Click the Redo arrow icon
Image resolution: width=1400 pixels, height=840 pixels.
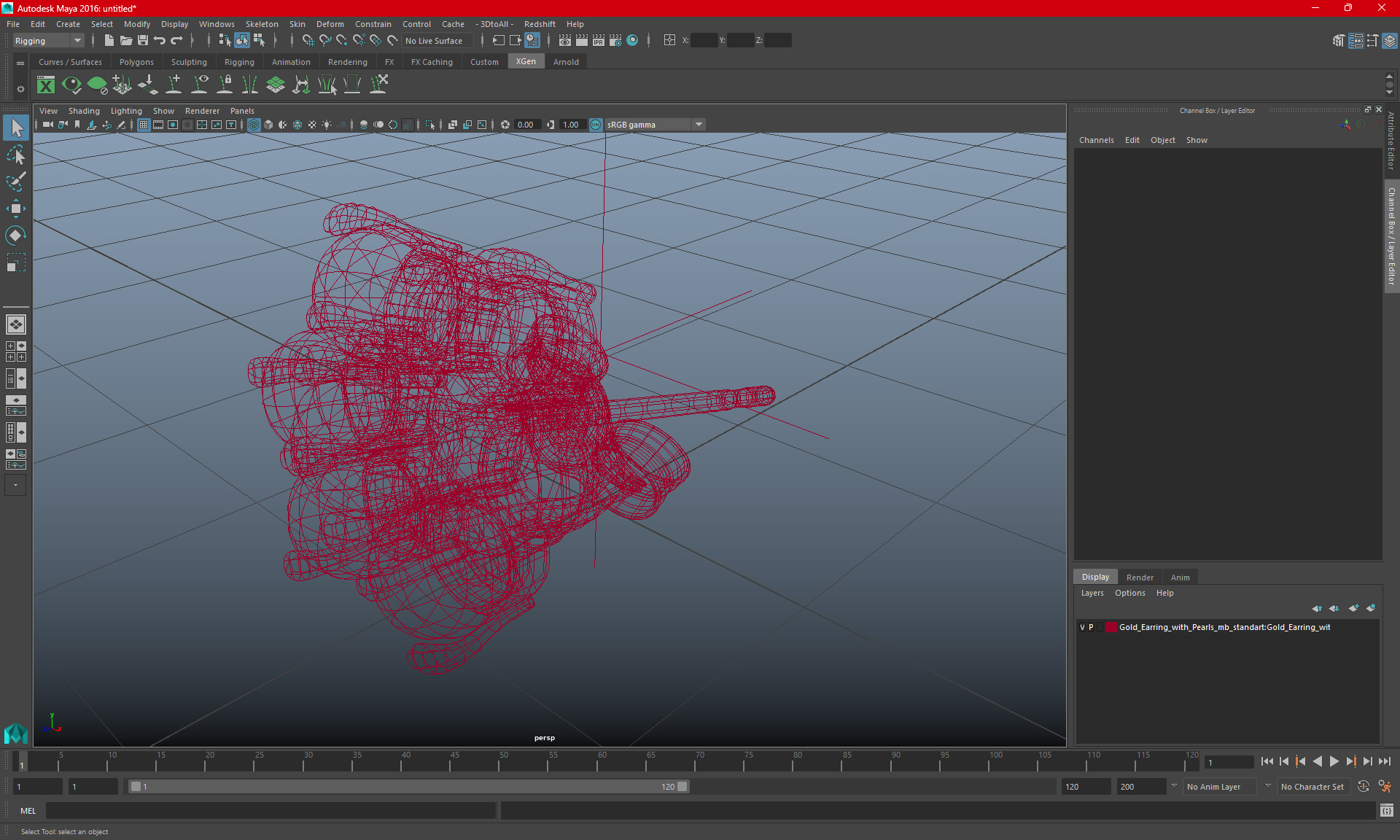point(176,41)
